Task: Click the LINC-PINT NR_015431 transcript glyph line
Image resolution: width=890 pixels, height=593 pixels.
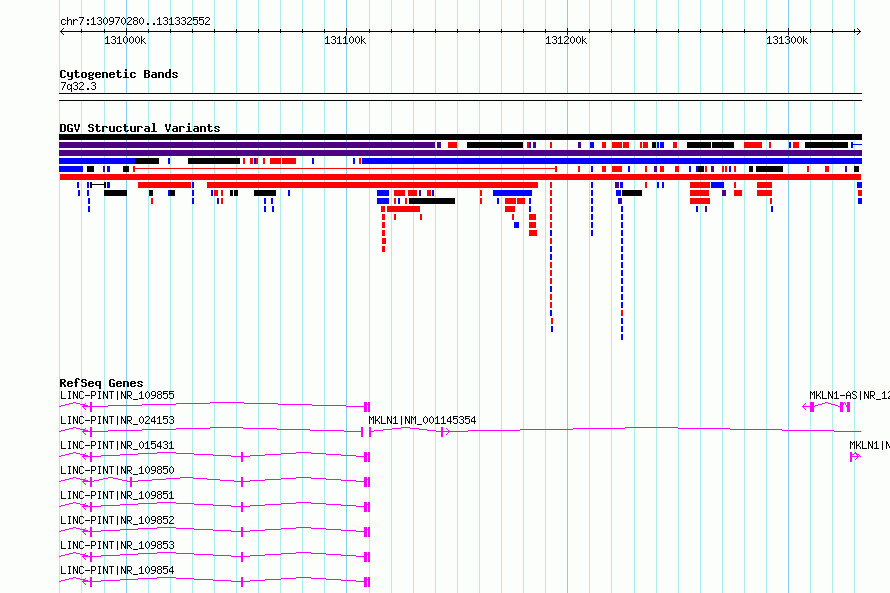Action: click(x=215, y=456)
